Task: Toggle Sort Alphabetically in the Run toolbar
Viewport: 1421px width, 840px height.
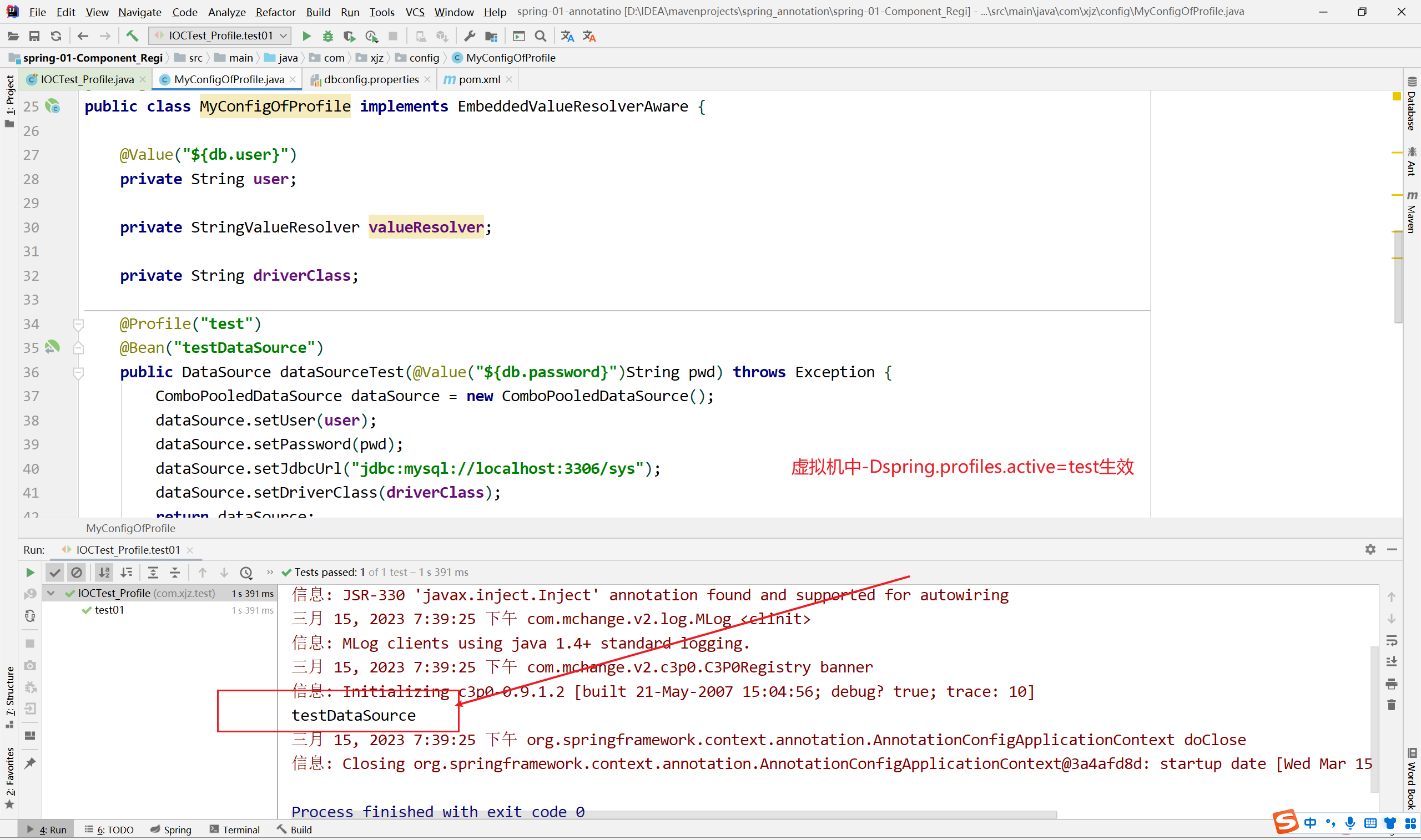Action: (104, 572)
